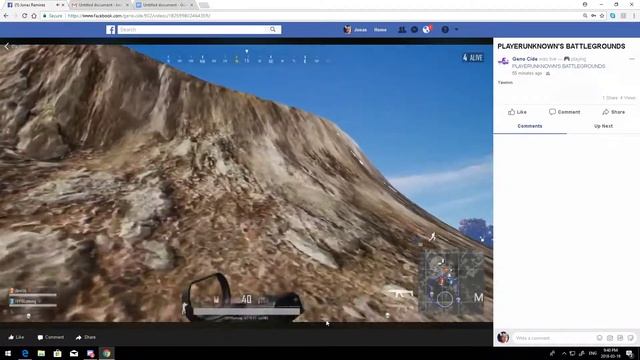Screen dimensions: 640x360
Task: Click the saved password key icon
Action: click(x=593, y=16)
